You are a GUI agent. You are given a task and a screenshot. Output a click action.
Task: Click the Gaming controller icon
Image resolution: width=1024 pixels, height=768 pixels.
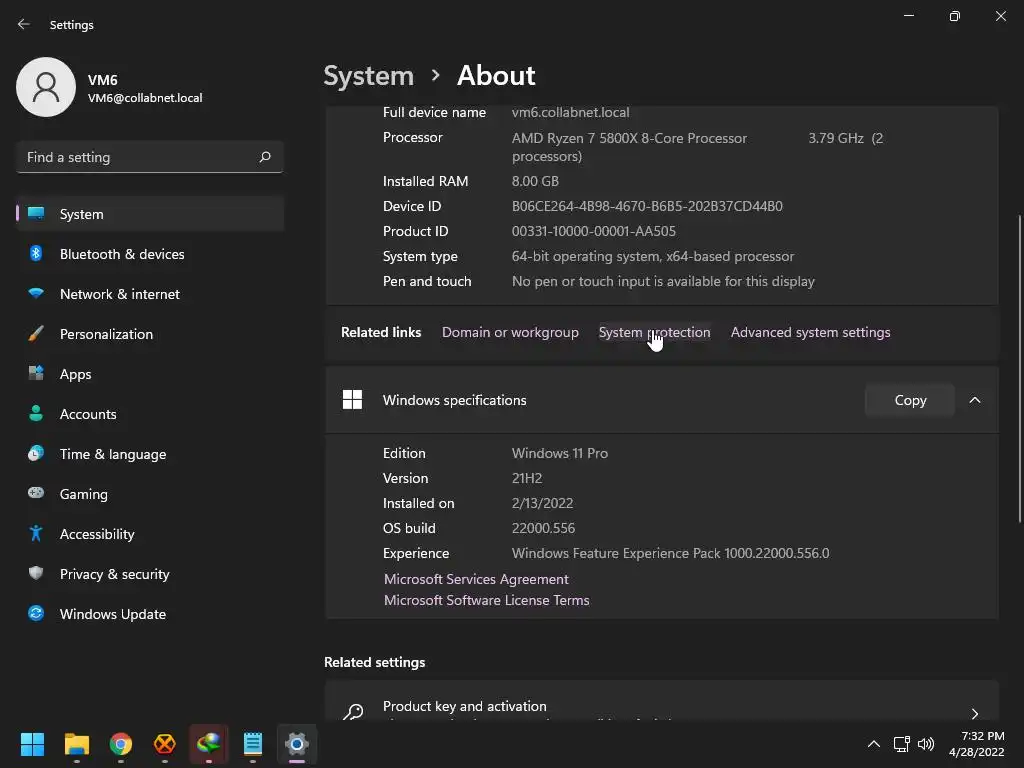point(37,493)
